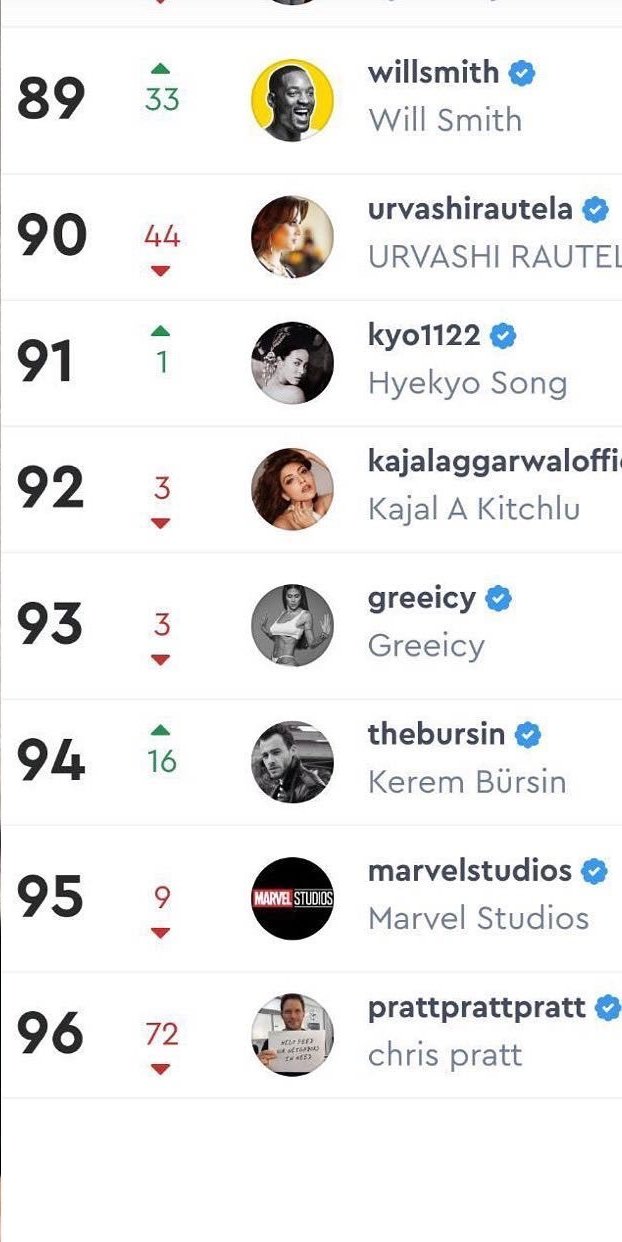
Task: Click verified badge beside greeicy
Action: click(498, 599)
